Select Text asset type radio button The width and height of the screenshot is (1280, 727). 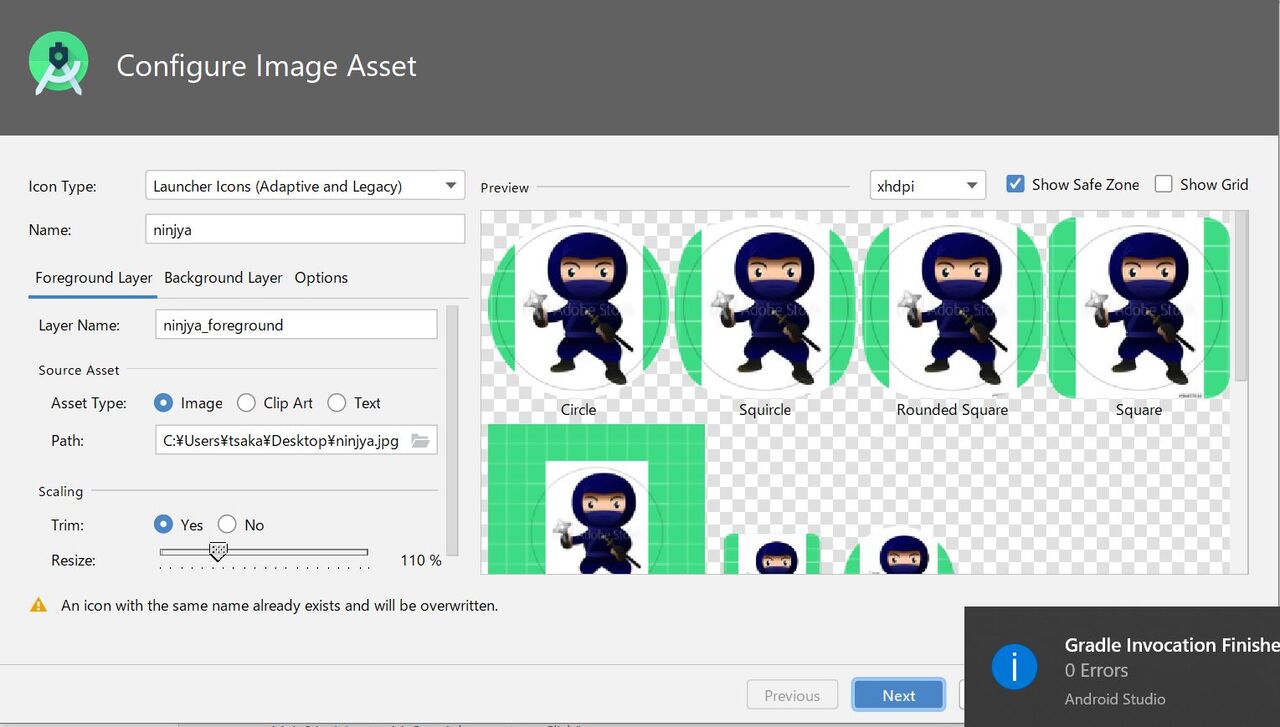coord(337,403)
